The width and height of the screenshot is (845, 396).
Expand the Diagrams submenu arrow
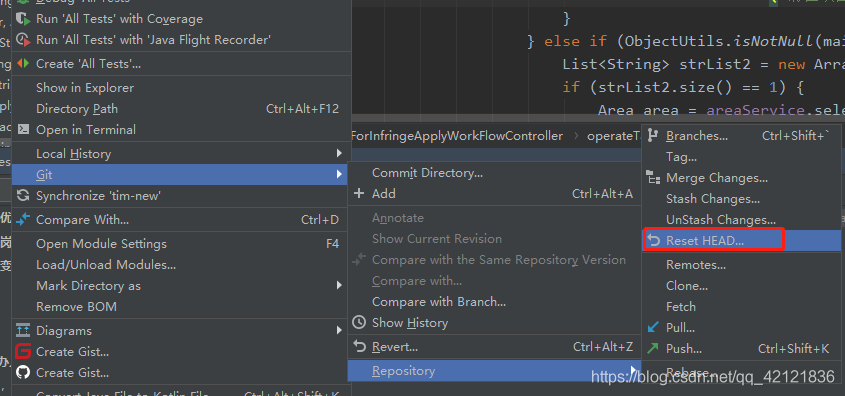(x=340, y=330)
